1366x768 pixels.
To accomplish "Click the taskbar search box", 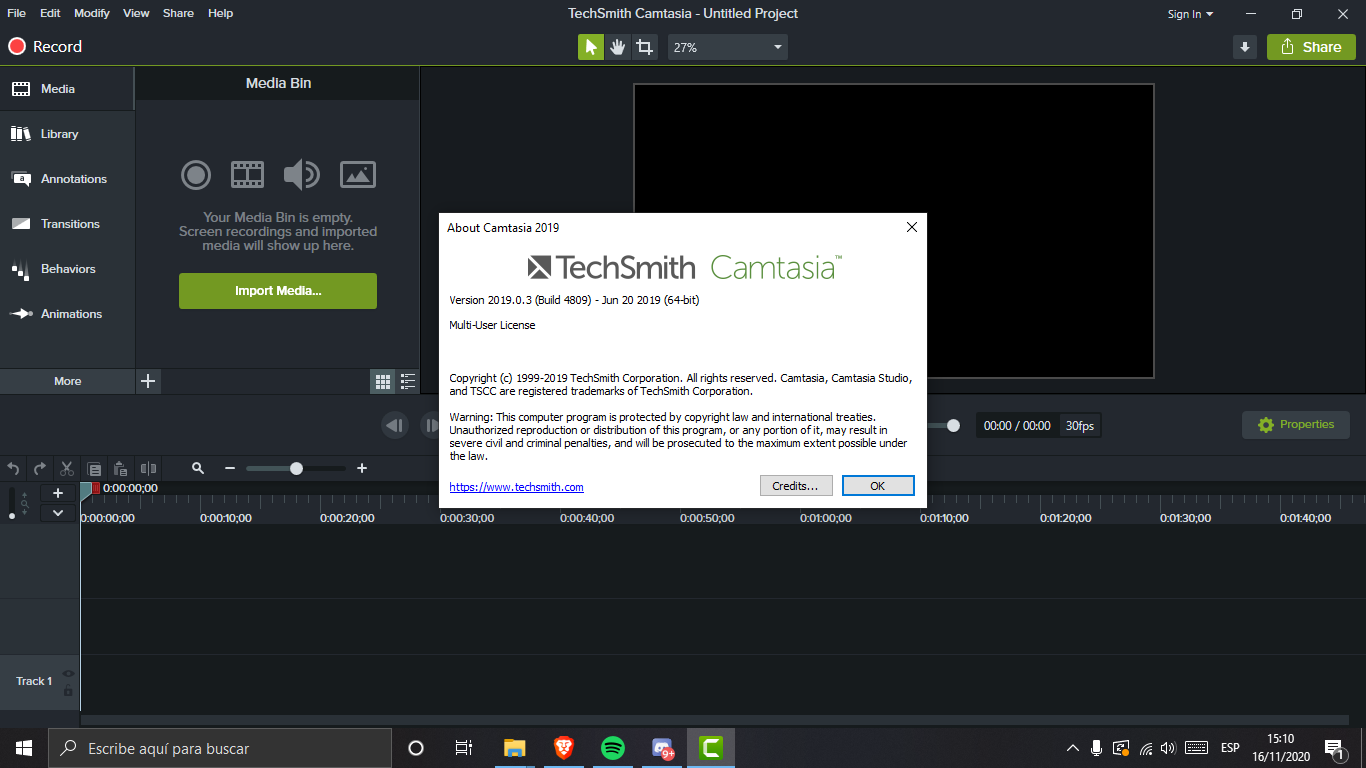I will click(x=220, y=748).
